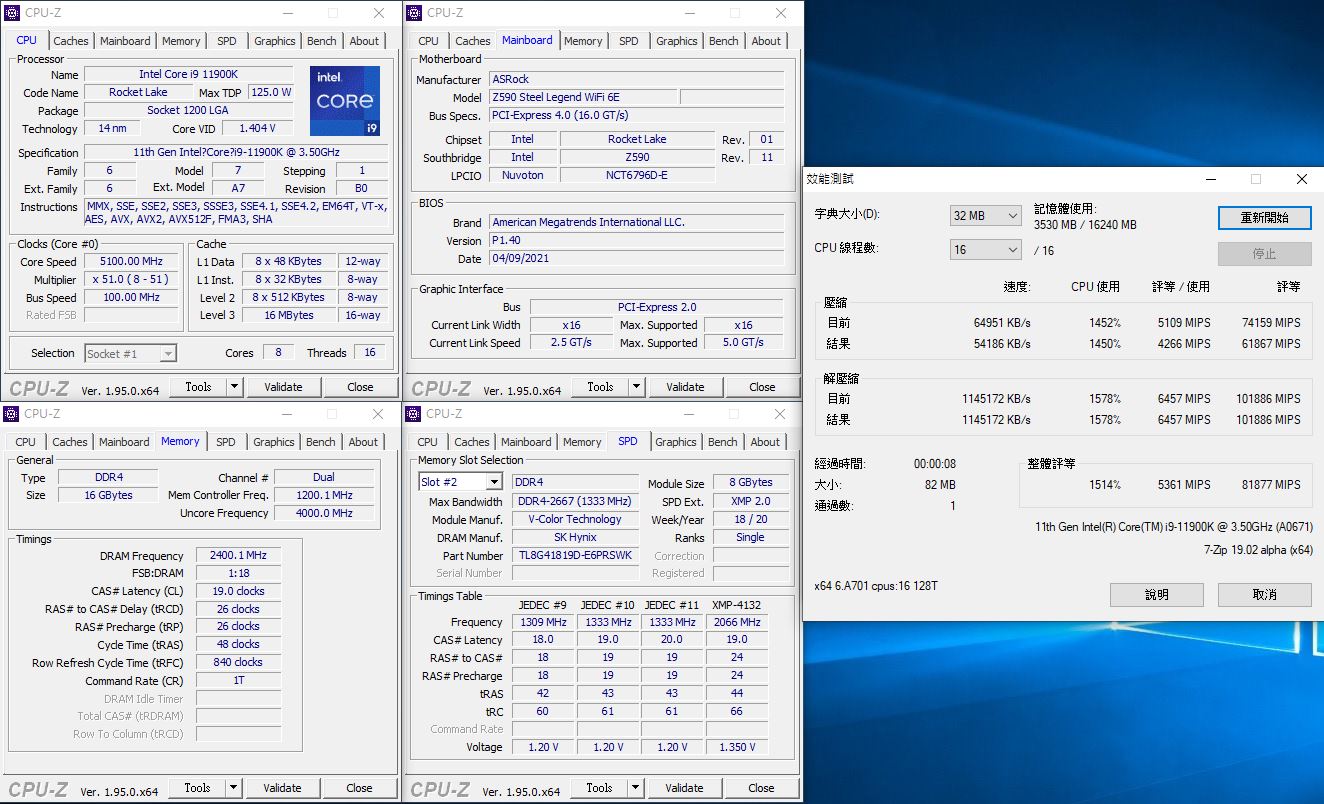
Task: Click the CPU-Z title icon in the Memory window
Action: click(12, 414)
